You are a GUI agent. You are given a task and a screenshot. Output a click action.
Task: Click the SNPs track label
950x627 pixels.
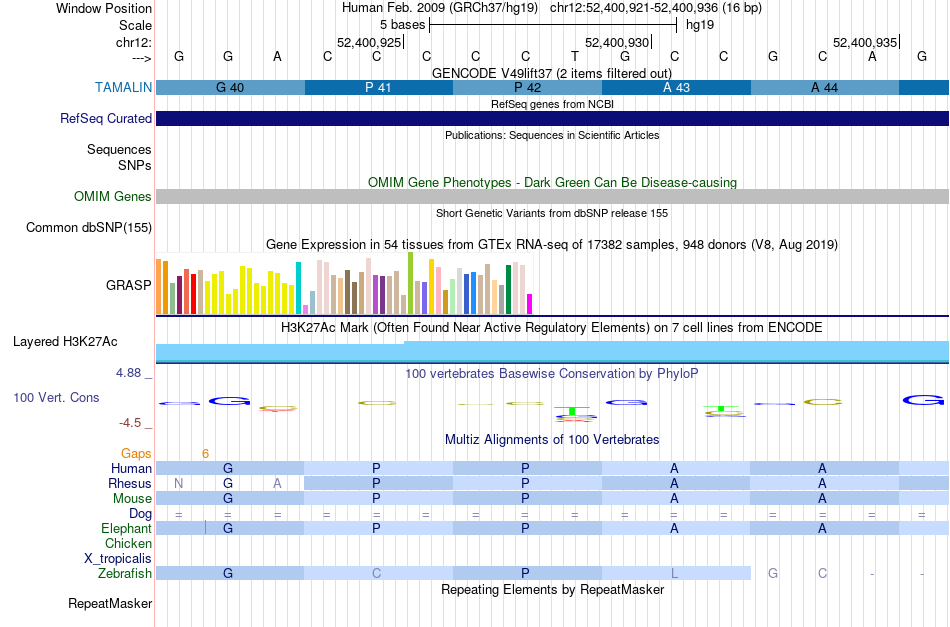(x=135, y=165)
